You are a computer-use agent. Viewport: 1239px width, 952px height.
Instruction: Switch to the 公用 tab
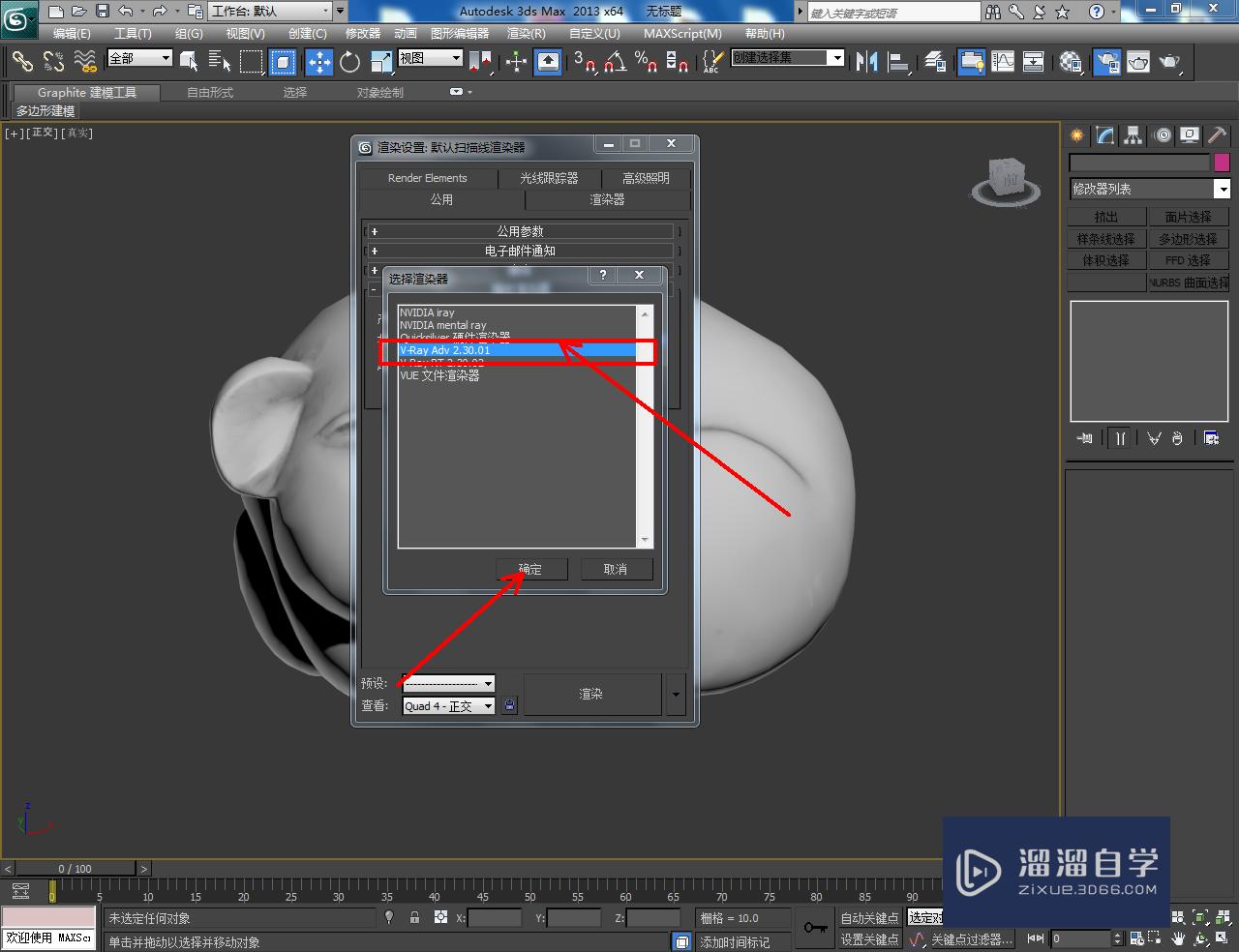pyautogui.click(x=441, y=199)
